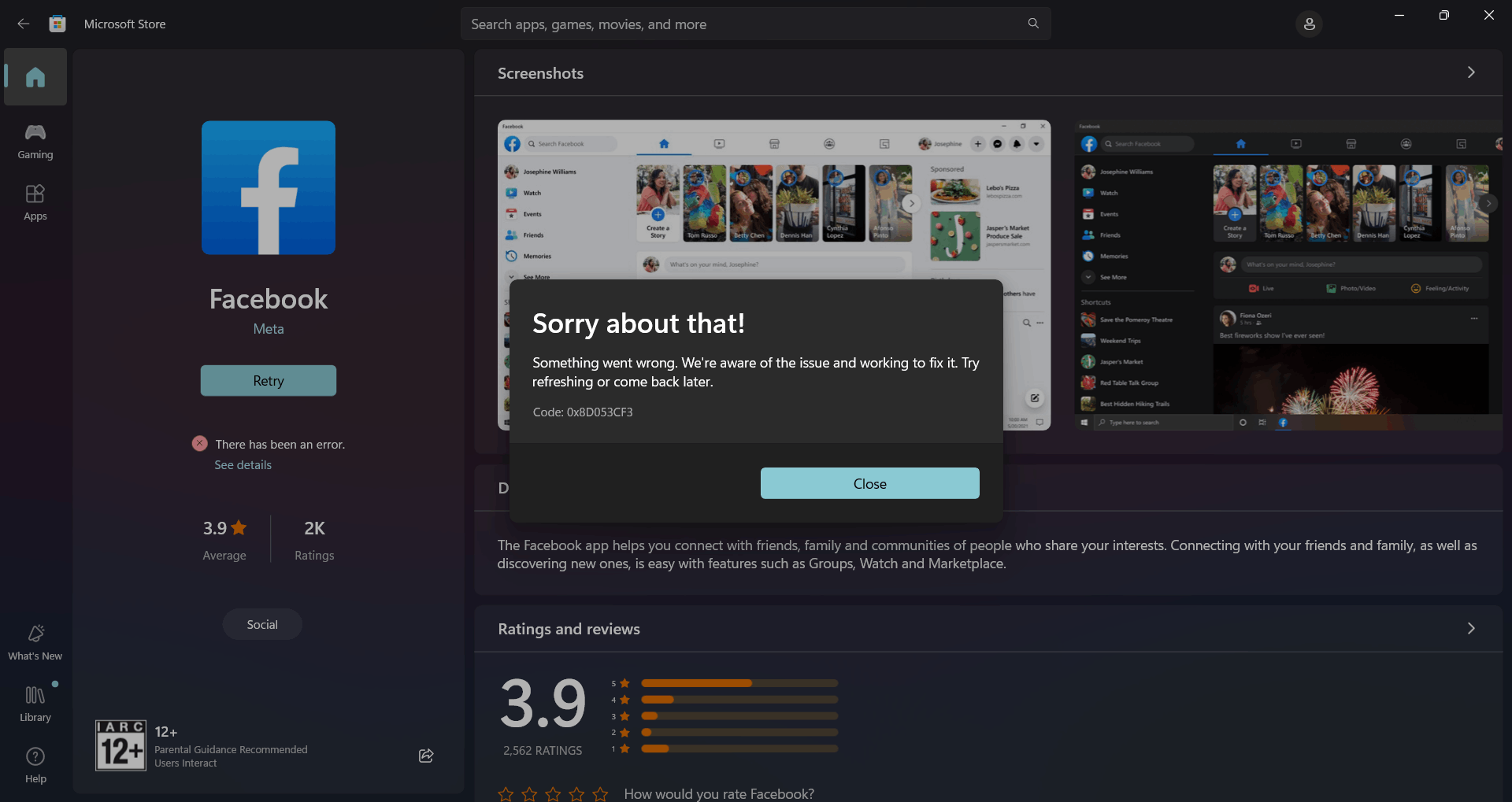
Task: Click the Facebook app title
Action: [269, 299]
